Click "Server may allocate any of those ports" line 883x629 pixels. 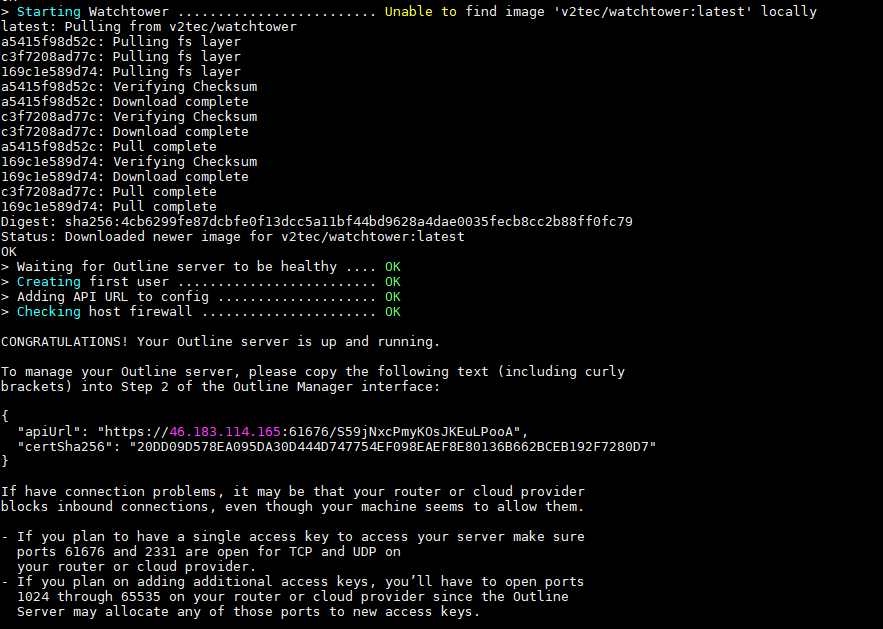tap(248, 612)
